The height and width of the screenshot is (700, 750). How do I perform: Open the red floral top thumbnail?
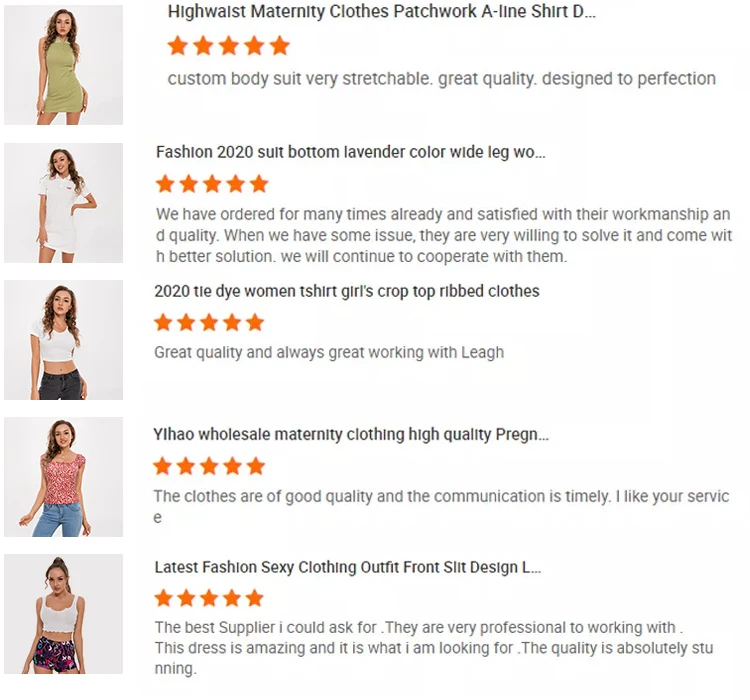tap(63, 477)
